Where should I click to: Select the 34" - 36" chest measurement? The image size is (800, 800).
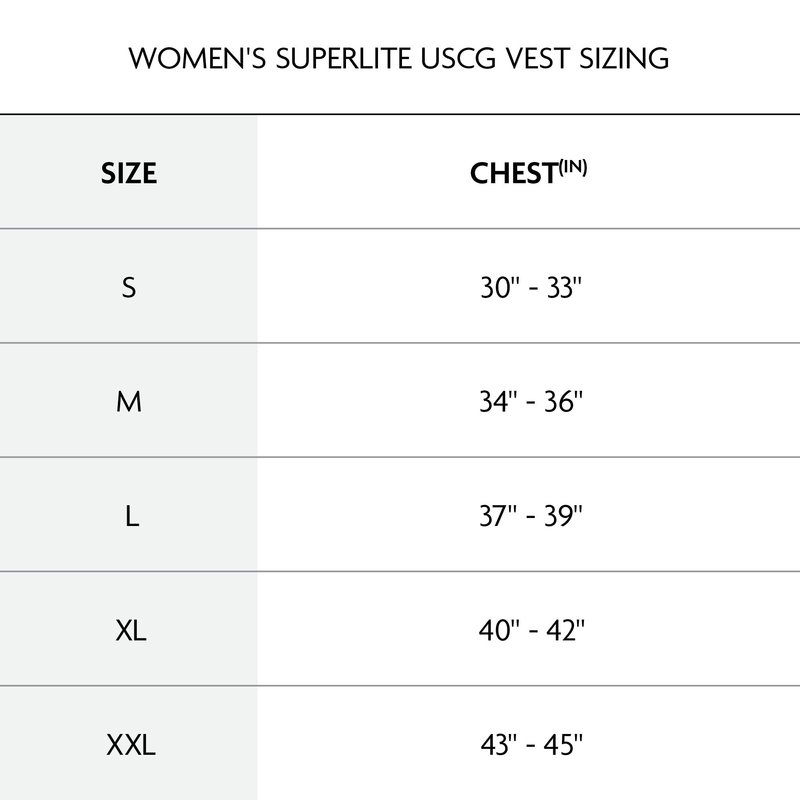pos(531,402)
